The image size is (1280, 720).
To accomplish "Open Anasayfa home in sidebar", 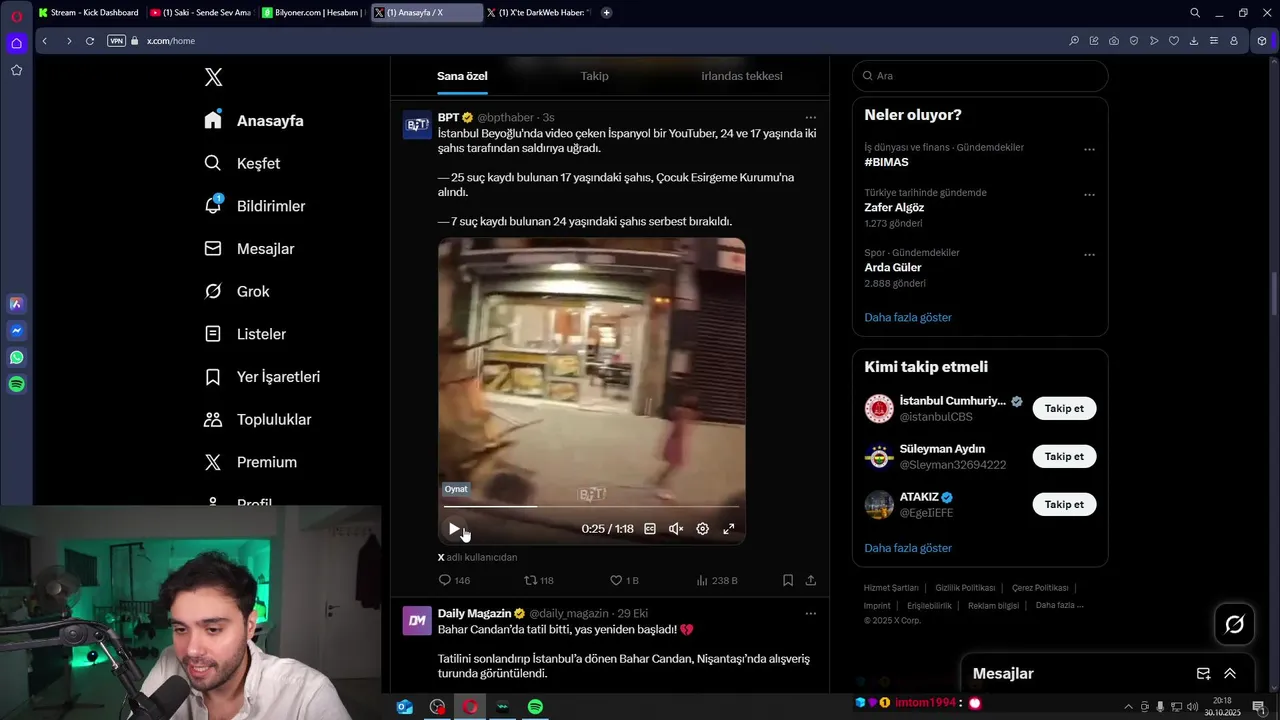I will pos(253,121).
